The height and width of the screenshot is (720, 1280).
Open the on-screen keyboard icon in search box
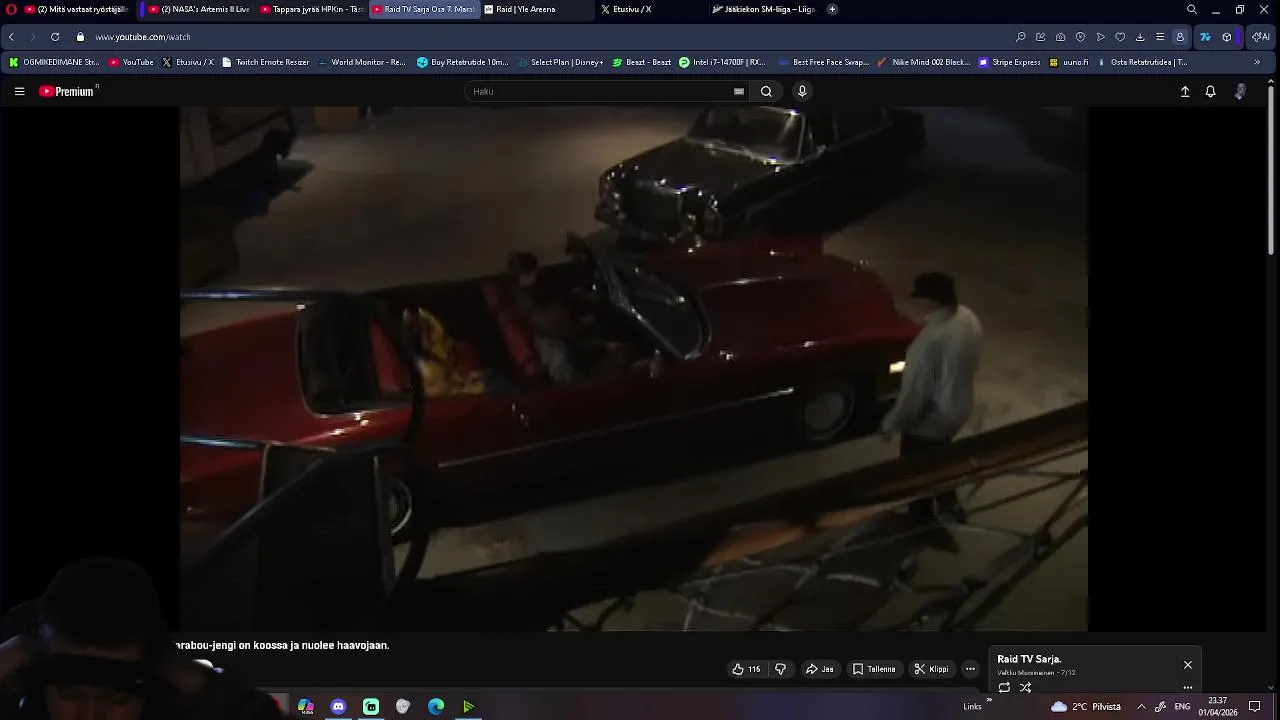click(x=739, y=91)
